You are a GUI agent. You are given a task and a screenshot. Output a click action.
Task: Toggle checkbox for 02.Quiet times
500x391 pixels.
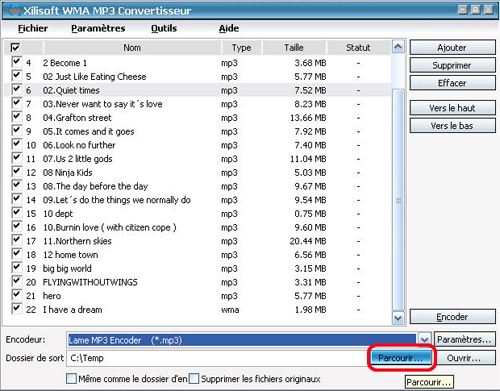coord(16,89)
